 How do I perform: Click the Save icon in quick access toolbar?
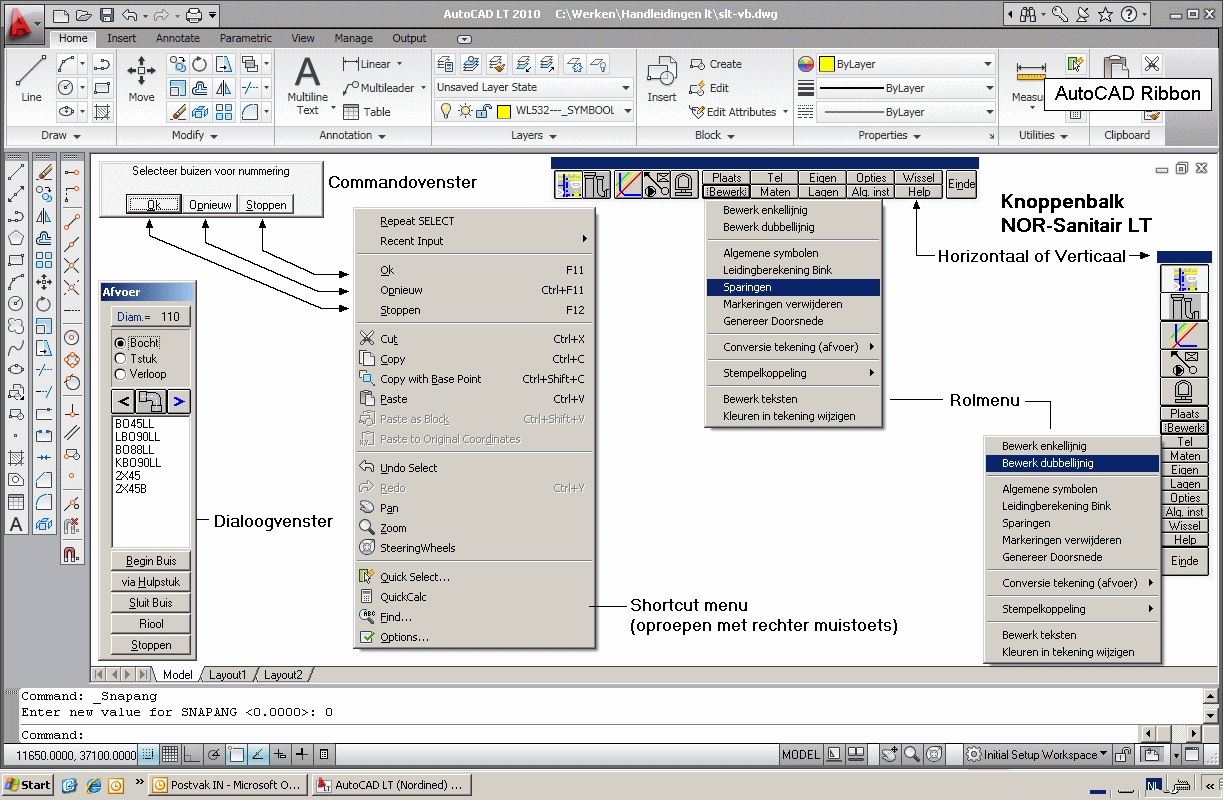[106, 15]
